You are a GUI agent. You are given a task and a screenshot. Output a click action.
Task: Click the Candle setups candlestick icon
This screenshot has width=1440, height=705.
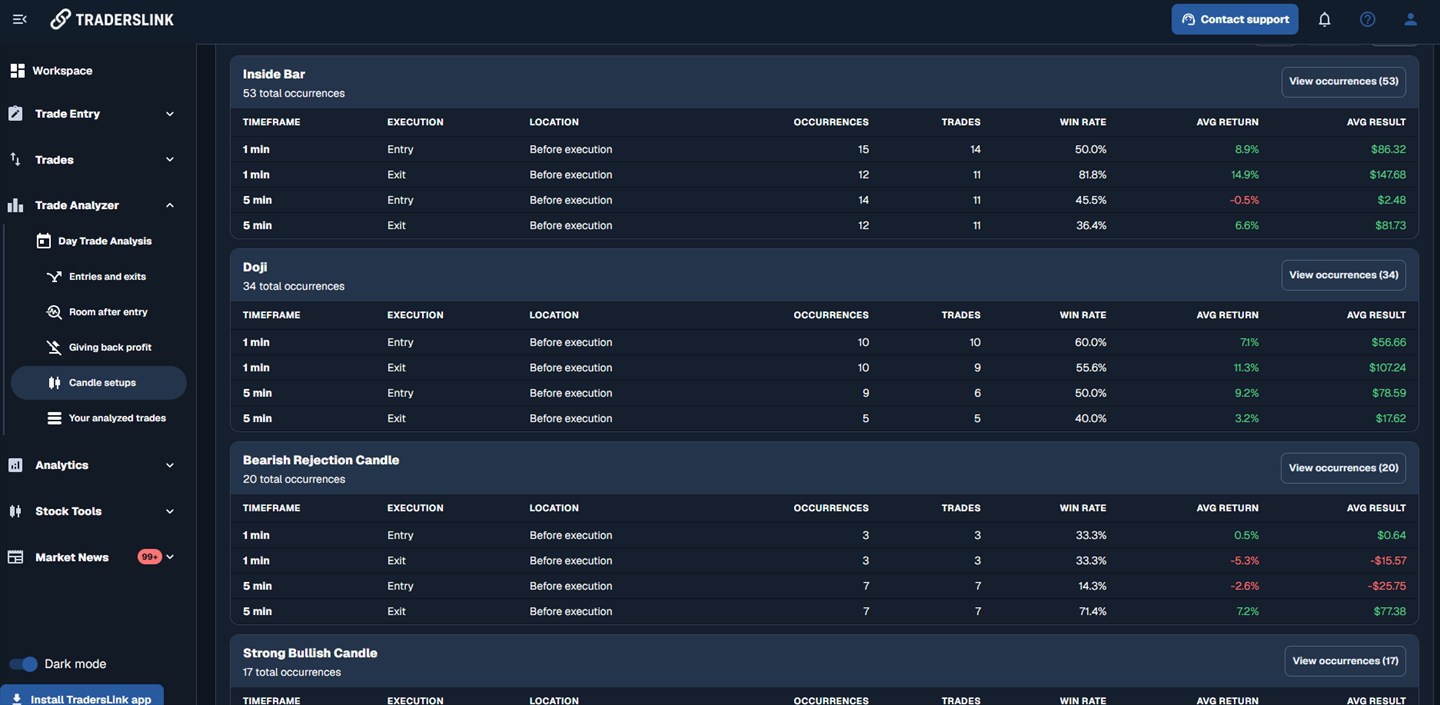[54, 383]
